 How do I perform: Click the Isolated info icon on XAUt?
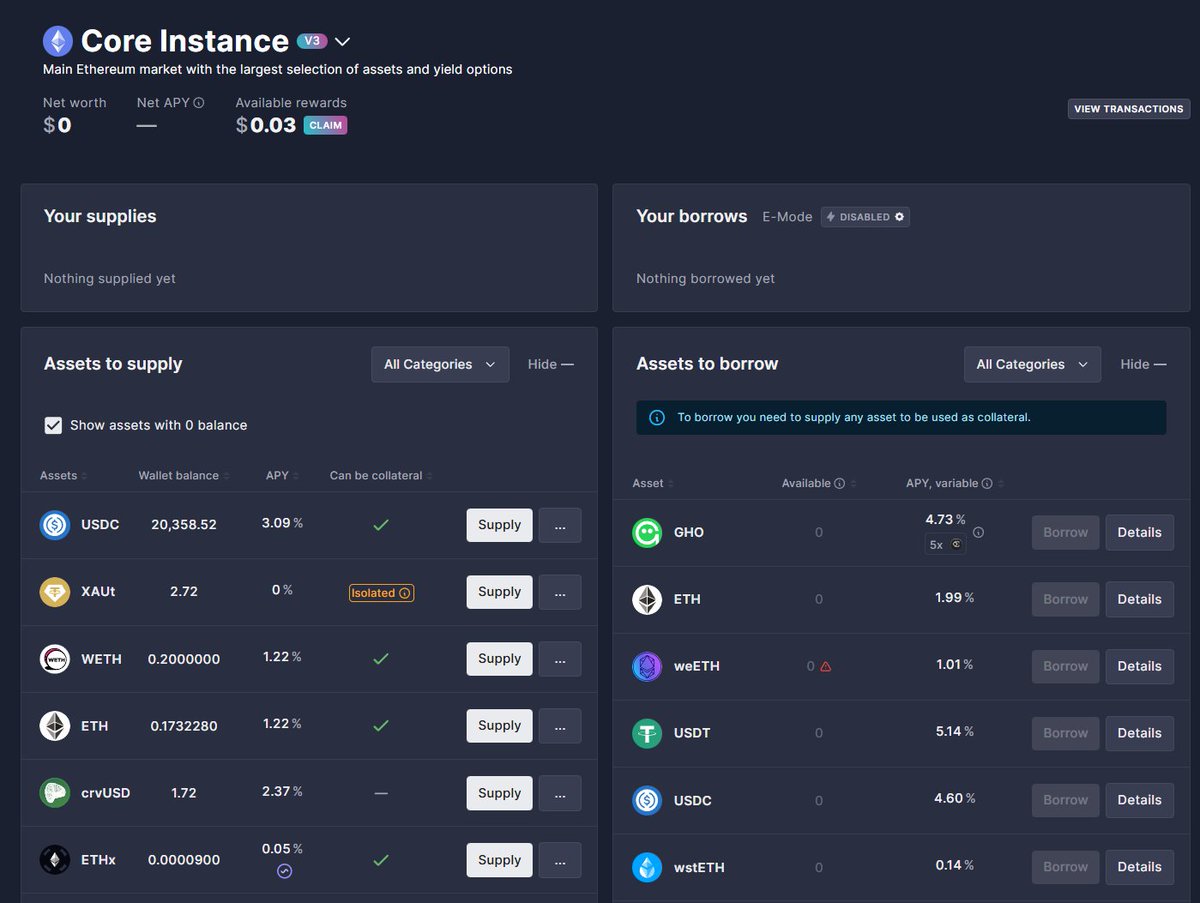point(405,593)
